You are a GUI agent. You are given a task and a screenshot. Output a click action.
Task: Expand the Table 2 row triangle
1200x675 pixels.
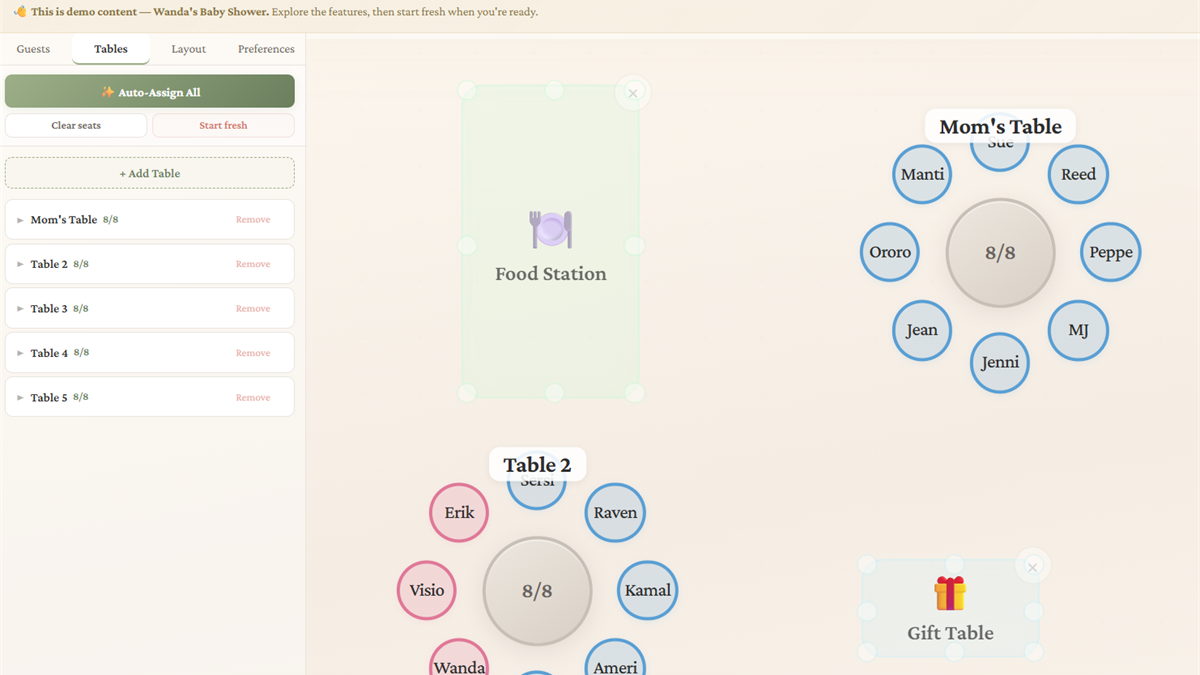click(x=20, y=264)
